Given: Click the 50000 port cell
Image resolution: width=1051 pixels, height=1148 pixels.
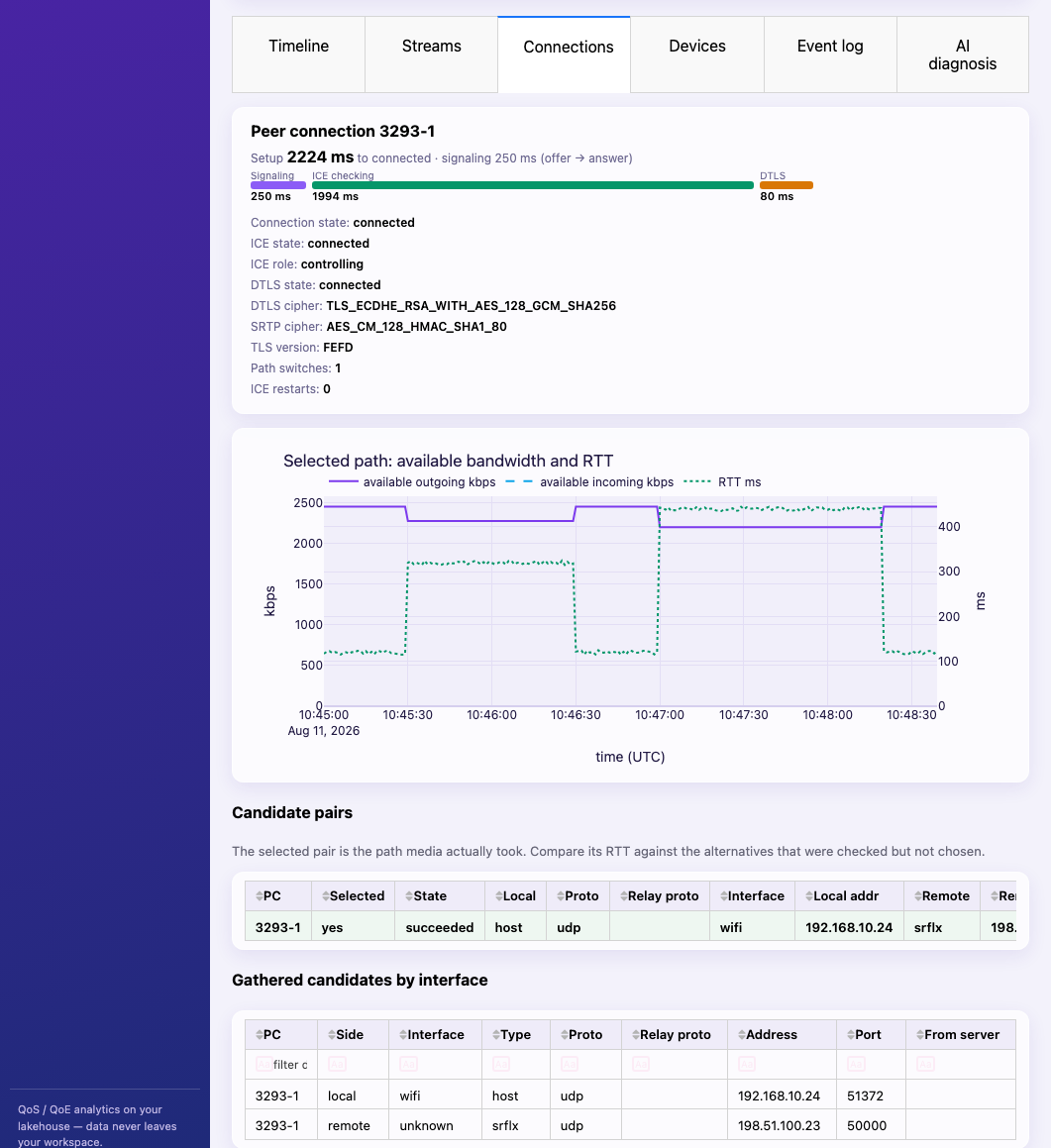Looking at the screenshot, I should coord(871,1125).
